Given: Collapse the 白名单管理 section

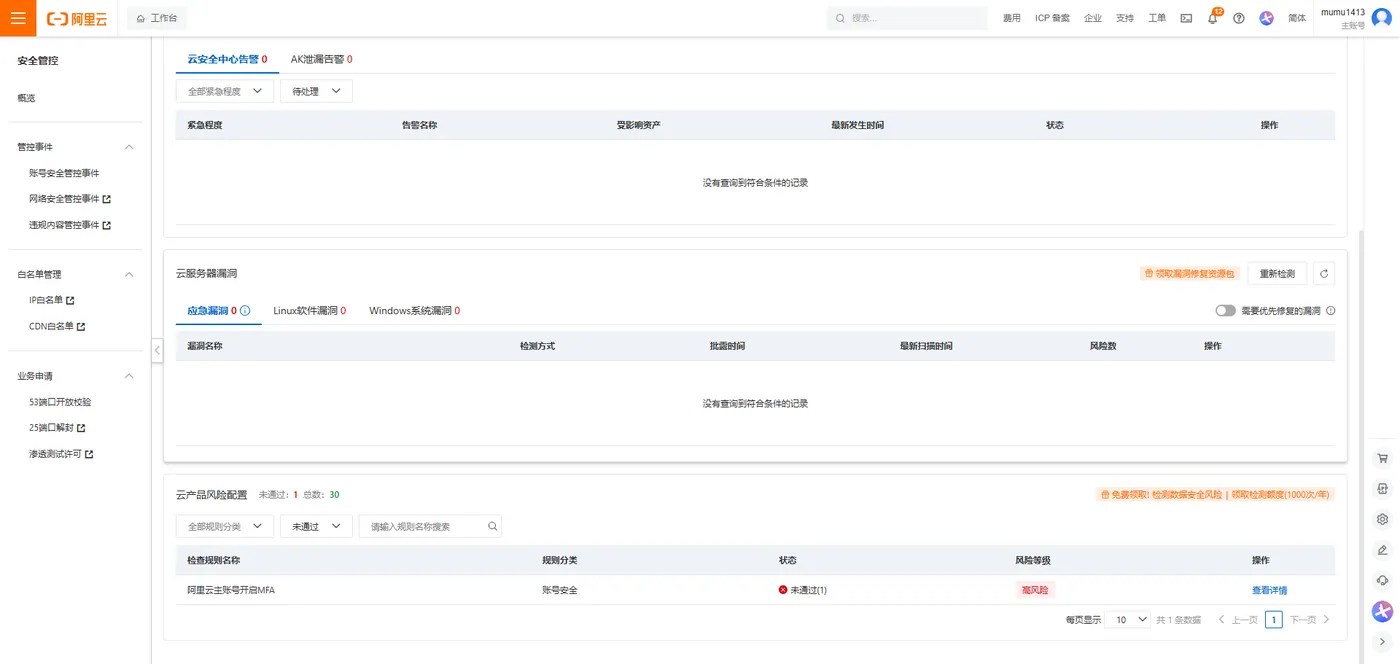Looking at the screenshot, I should [x=128, y=274].
